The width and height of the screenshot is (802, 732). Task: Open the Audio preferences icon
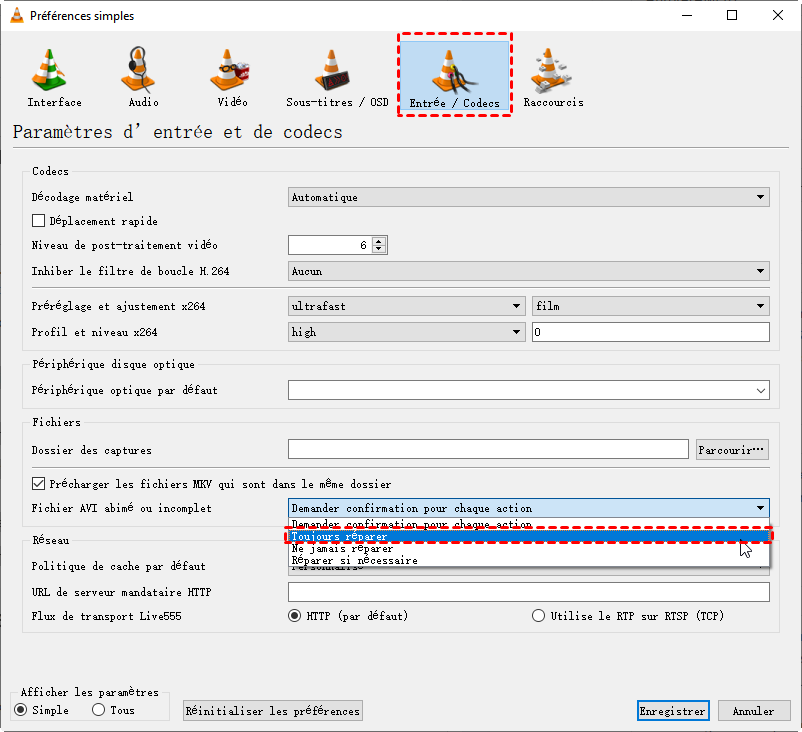pyautogui.click(x=143, y=76)
